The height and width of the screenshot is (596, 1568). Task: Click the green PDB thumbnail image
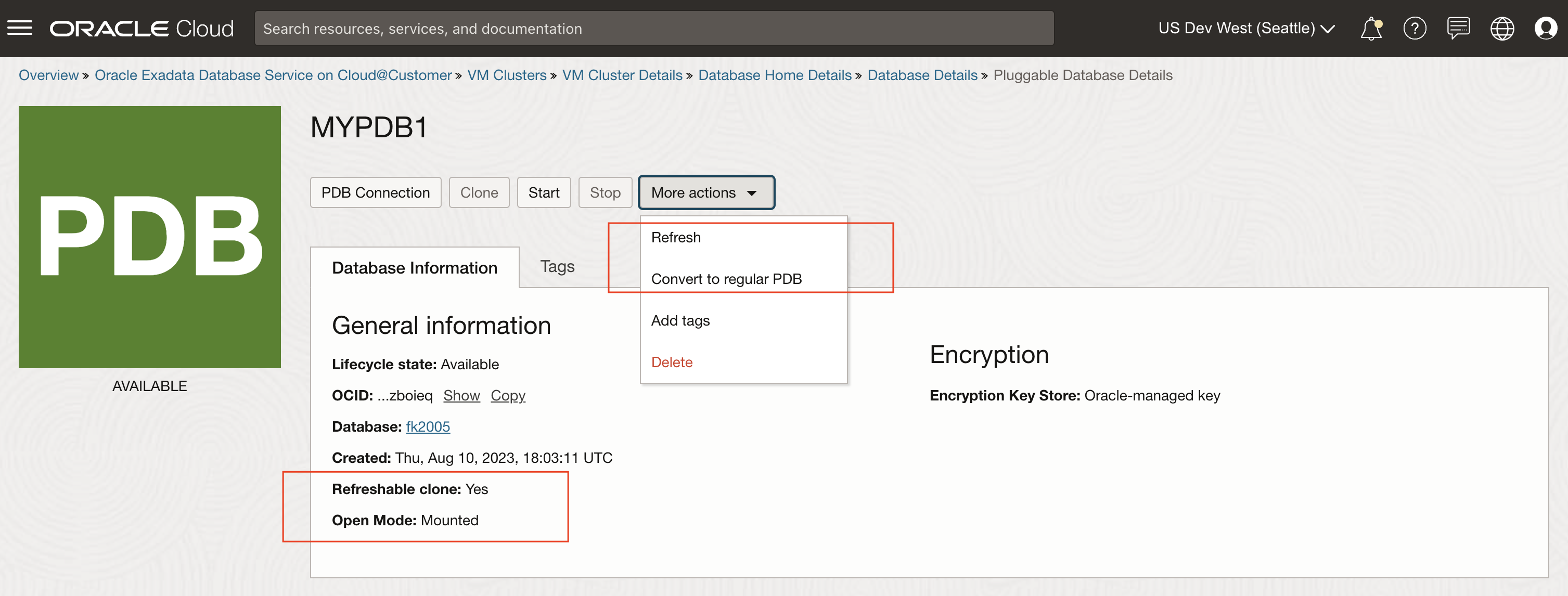[150, 237]
